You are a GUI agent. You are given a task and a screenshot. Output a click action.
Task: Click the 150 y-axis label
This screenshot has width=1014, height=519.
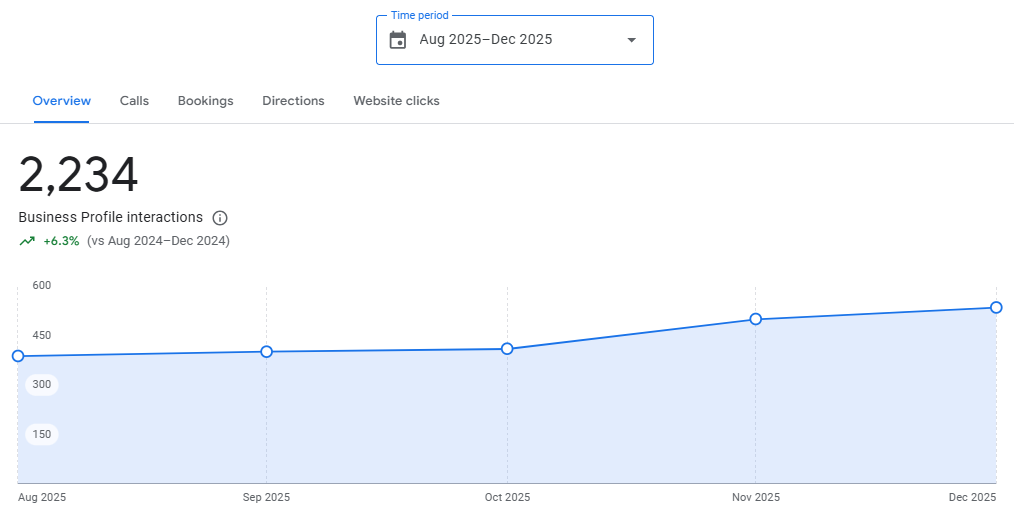tap(41, 434)
